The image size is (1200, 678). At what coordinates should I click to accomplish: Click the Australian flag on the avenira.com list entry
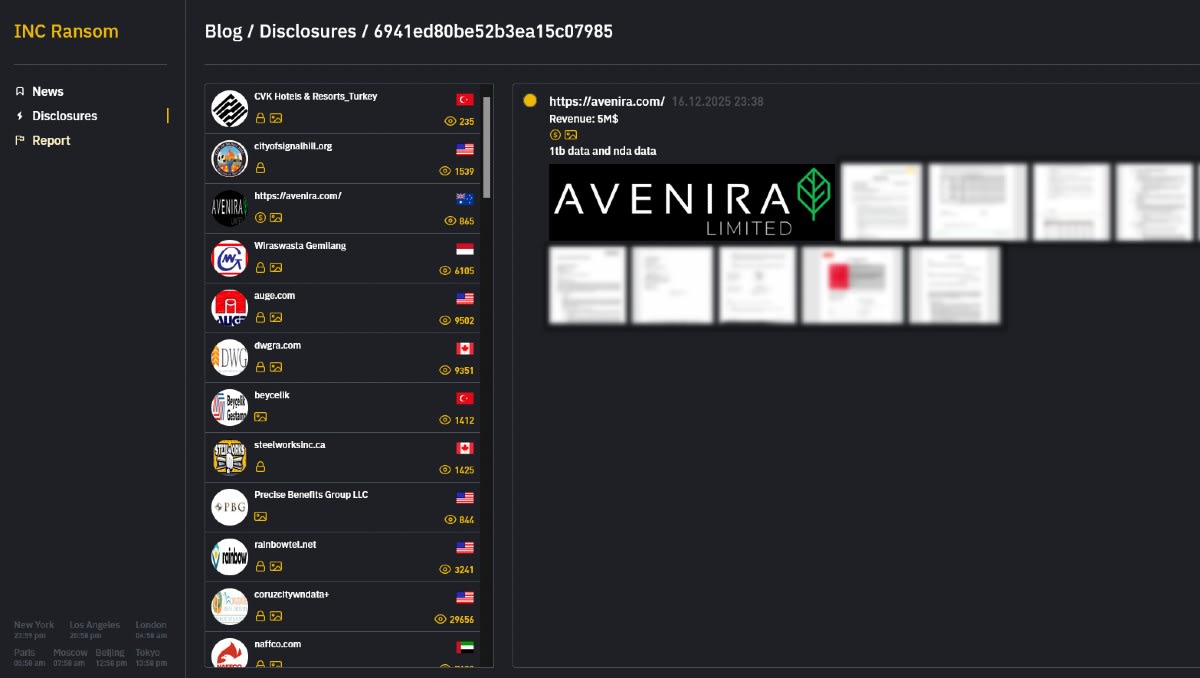pos(464,199)
